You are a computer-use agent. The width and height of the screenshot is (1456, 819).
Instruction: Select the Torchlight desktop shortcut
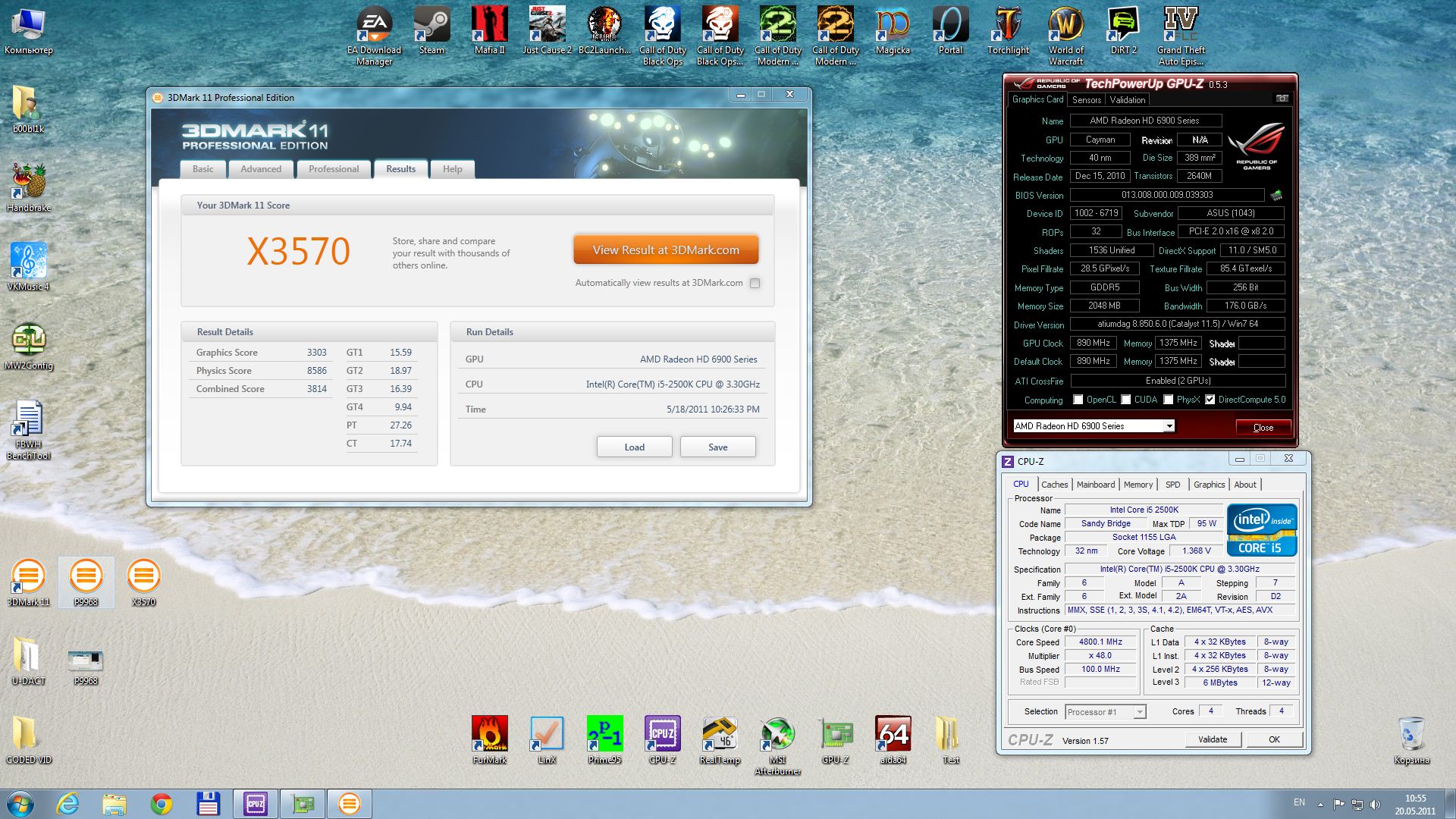click(x=1008, y=31)
